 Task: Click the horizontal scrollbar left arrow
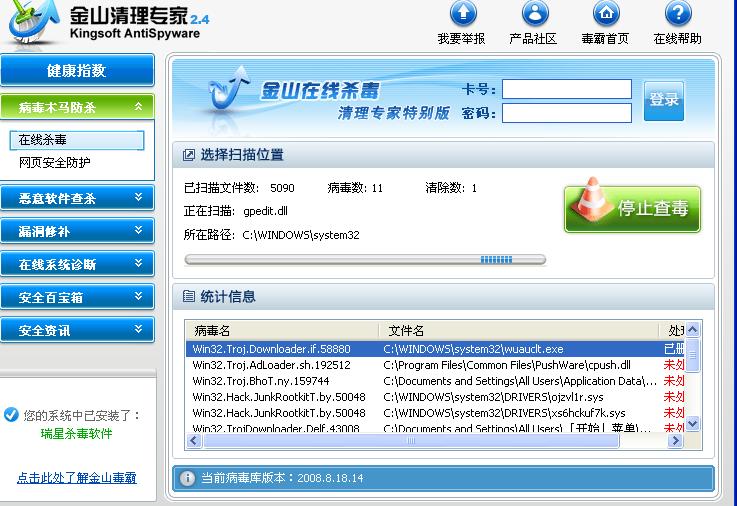tap(194, 441)
